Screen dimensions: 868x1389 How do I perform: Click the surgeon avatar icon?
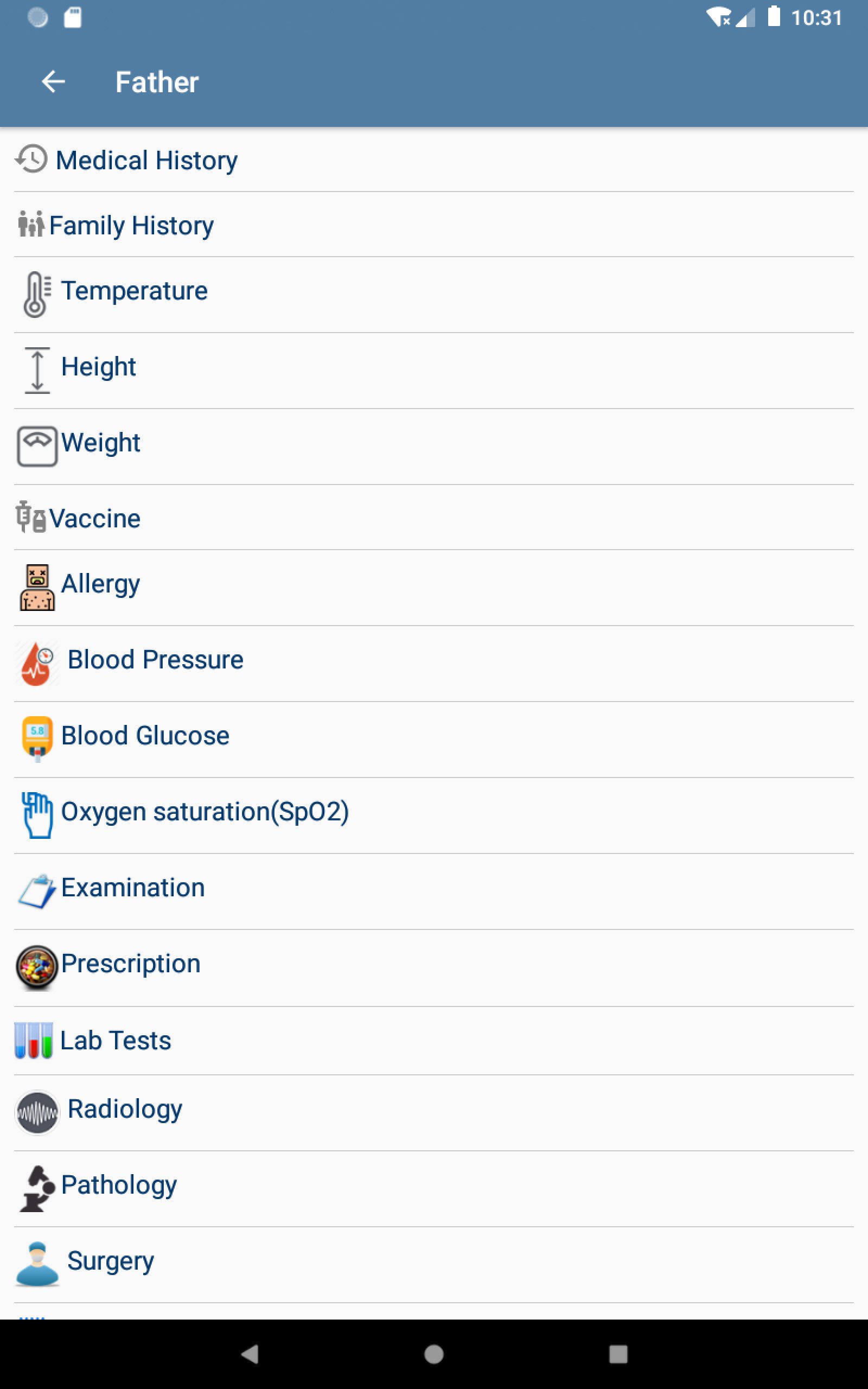[37, 1264]
